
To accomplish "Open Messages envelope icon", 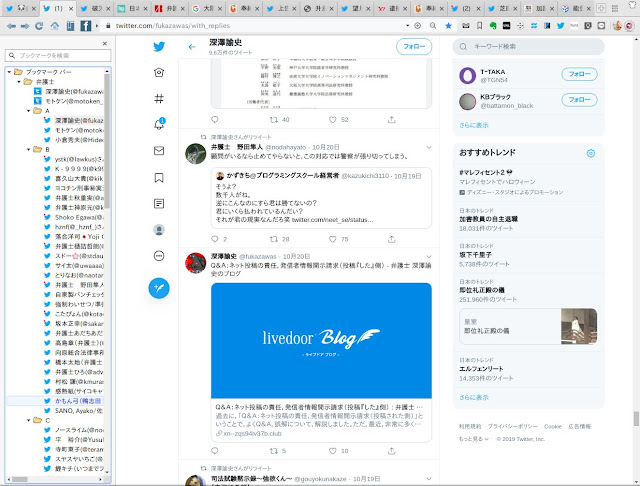I will (x=159, y=151).
